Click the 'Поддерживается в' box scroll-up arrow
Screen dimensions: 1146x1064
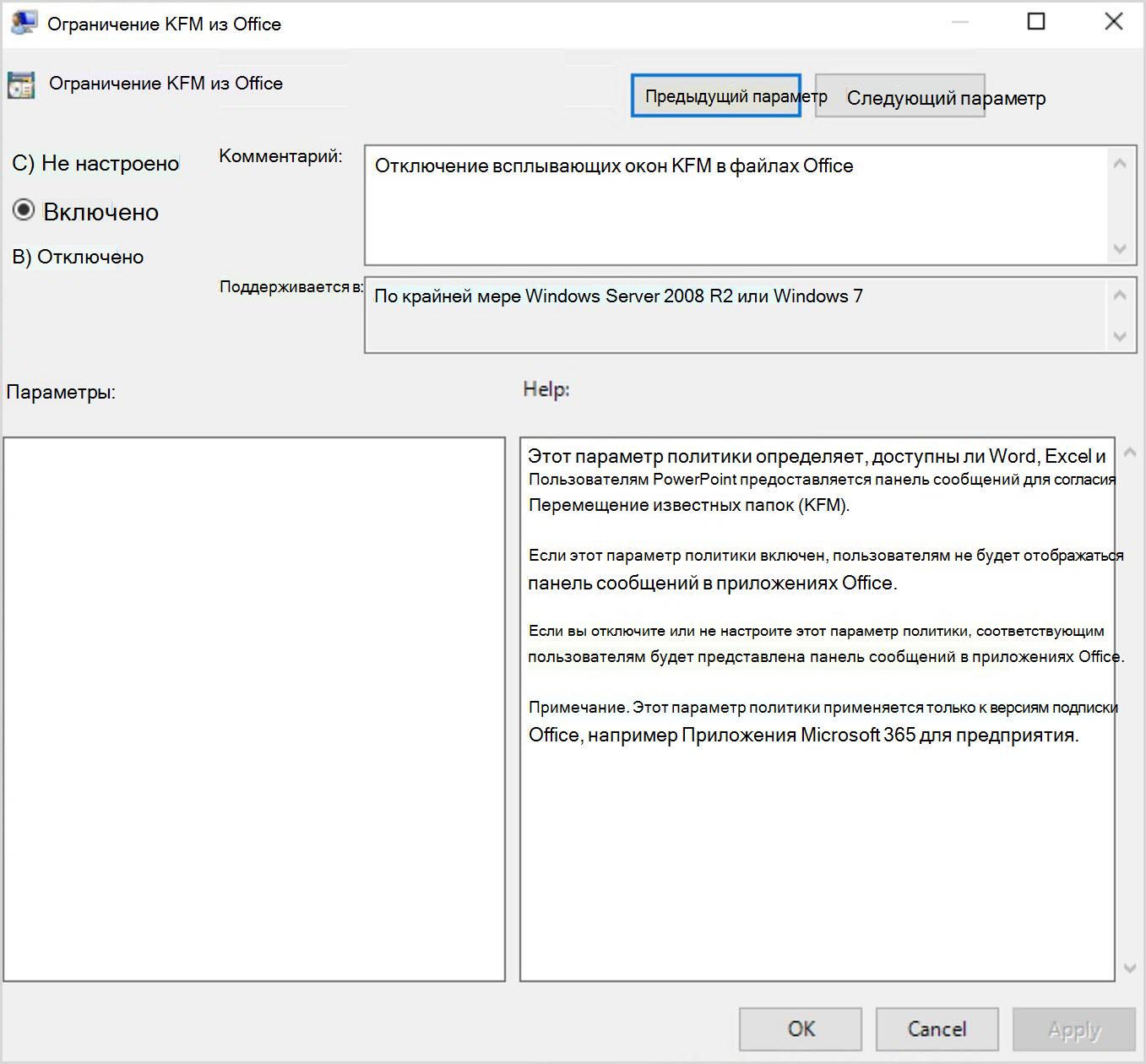coord(1120,295)
